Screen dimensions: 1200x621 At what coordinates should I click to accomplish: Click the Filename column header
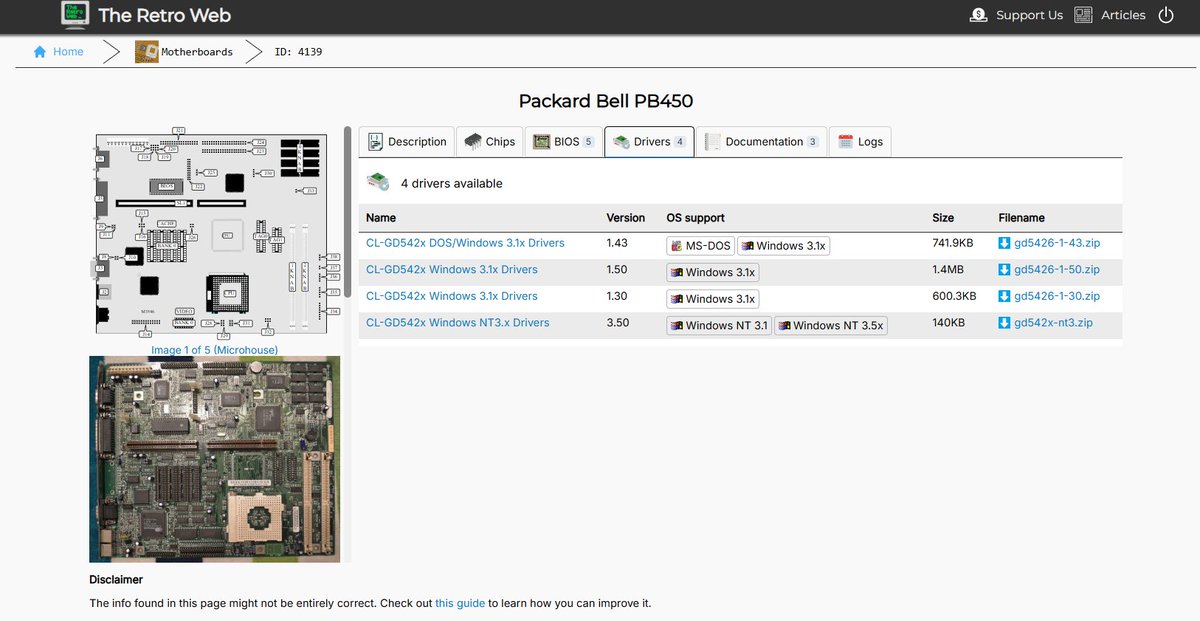(1022, 218)
